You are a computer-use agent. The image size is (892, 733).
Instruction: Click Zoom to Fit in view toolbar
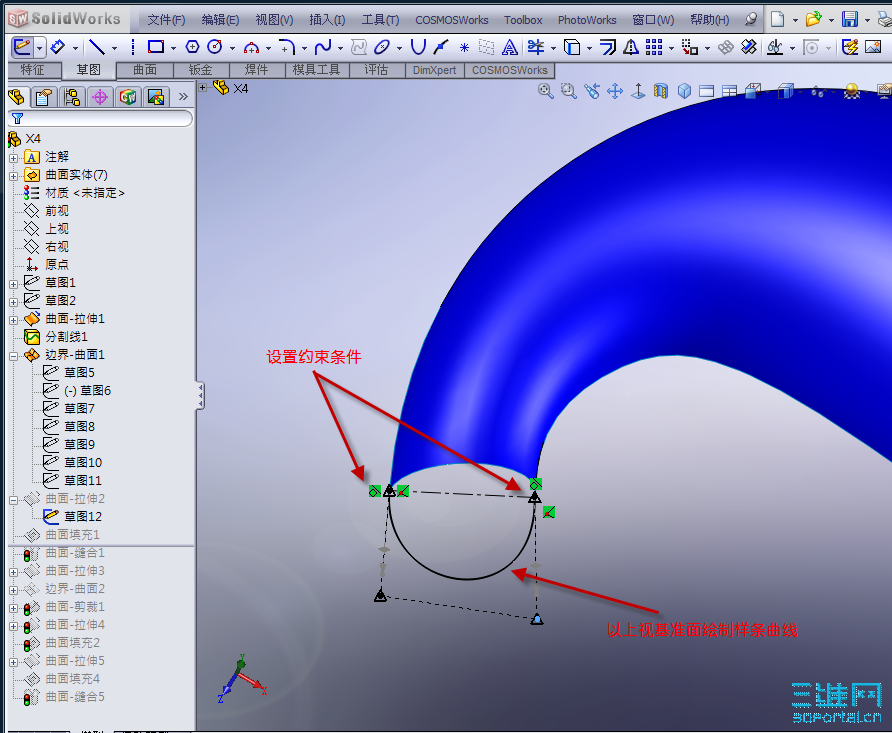point(546,91)
